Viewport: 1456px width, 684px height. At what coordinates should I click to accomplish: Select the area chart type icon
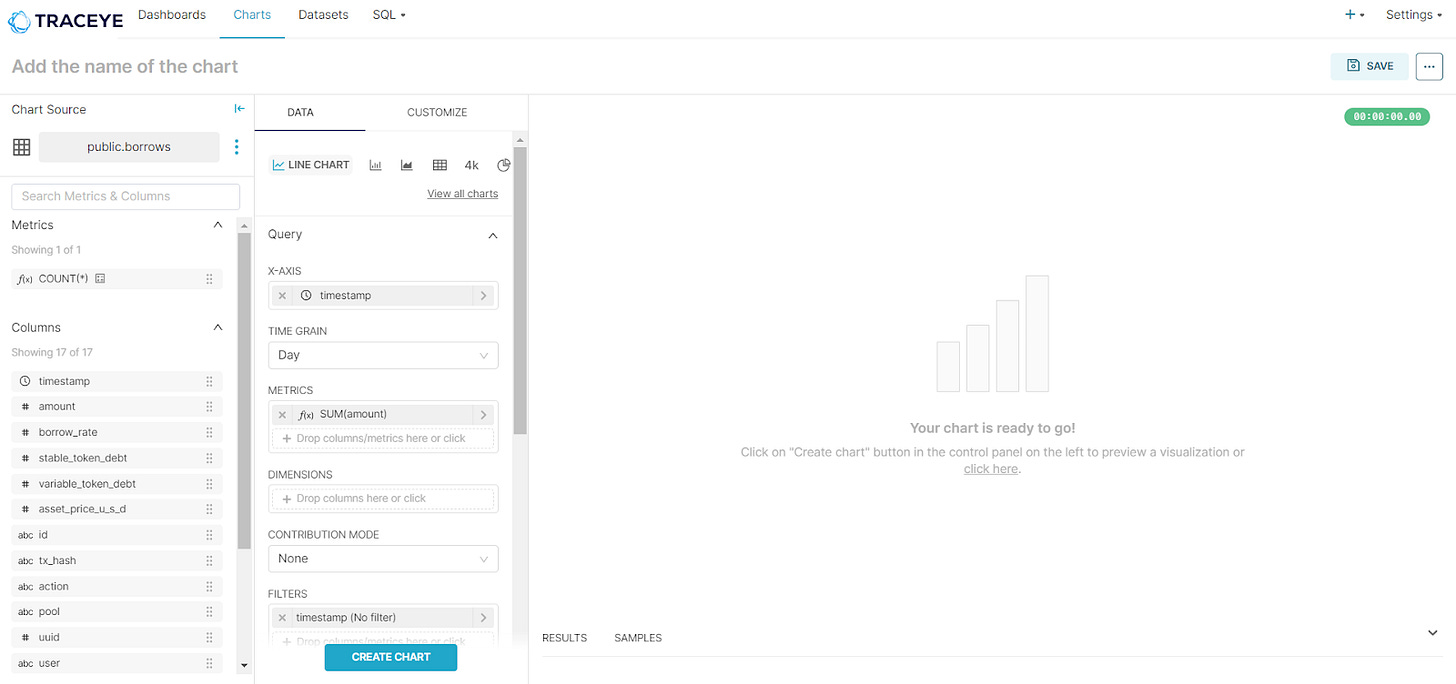point(407,165)
